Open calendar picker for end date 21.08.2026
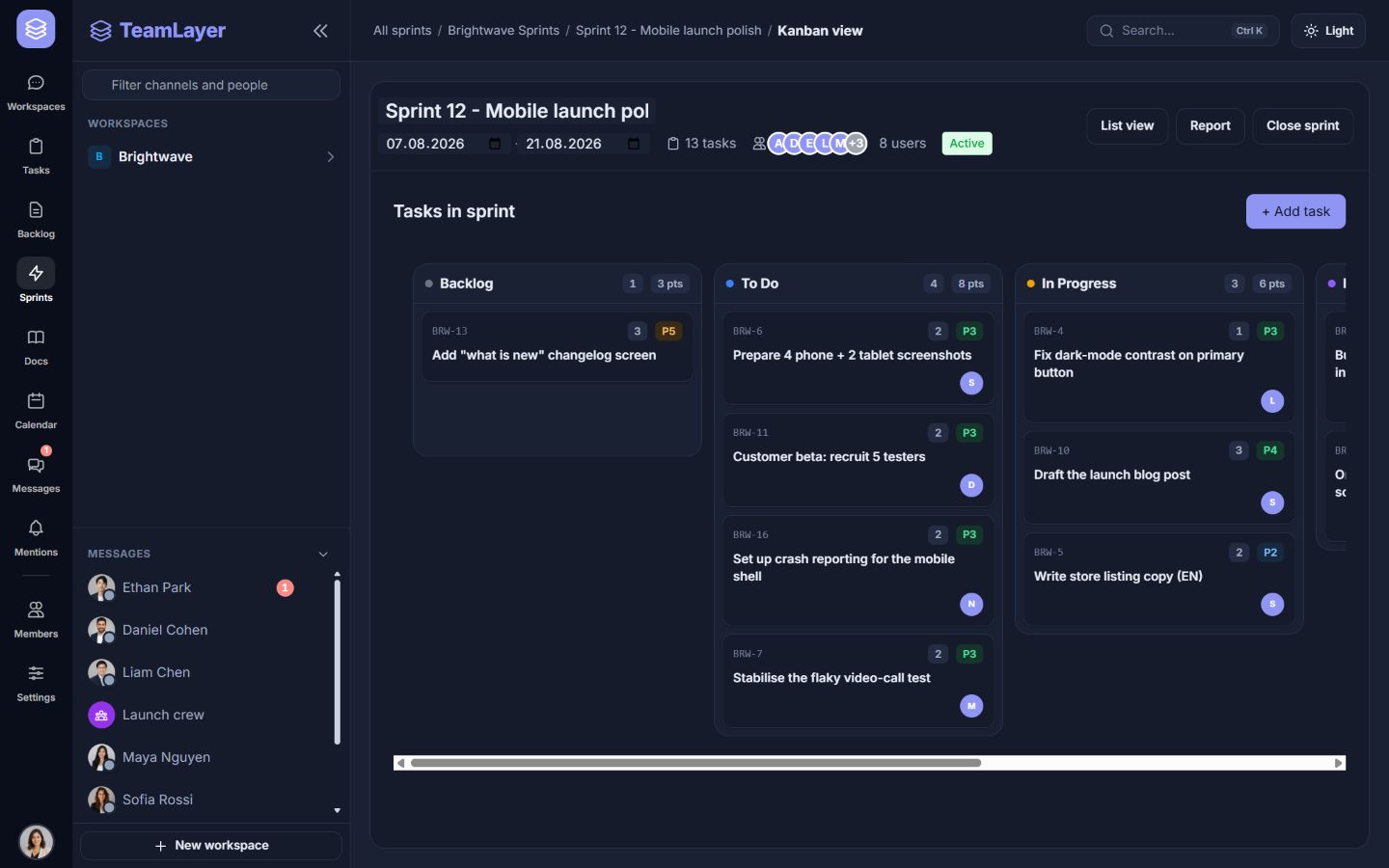The image size is (1389, 868). click(x=634, y=144)
